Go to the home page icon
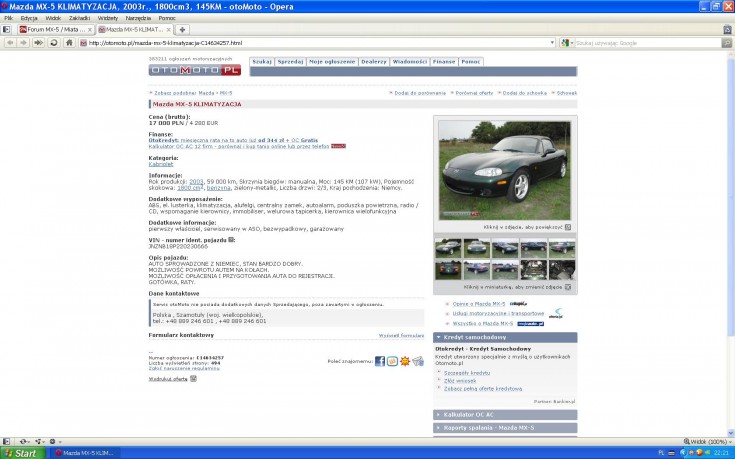735x459 pixels. [x=69, y=43]
